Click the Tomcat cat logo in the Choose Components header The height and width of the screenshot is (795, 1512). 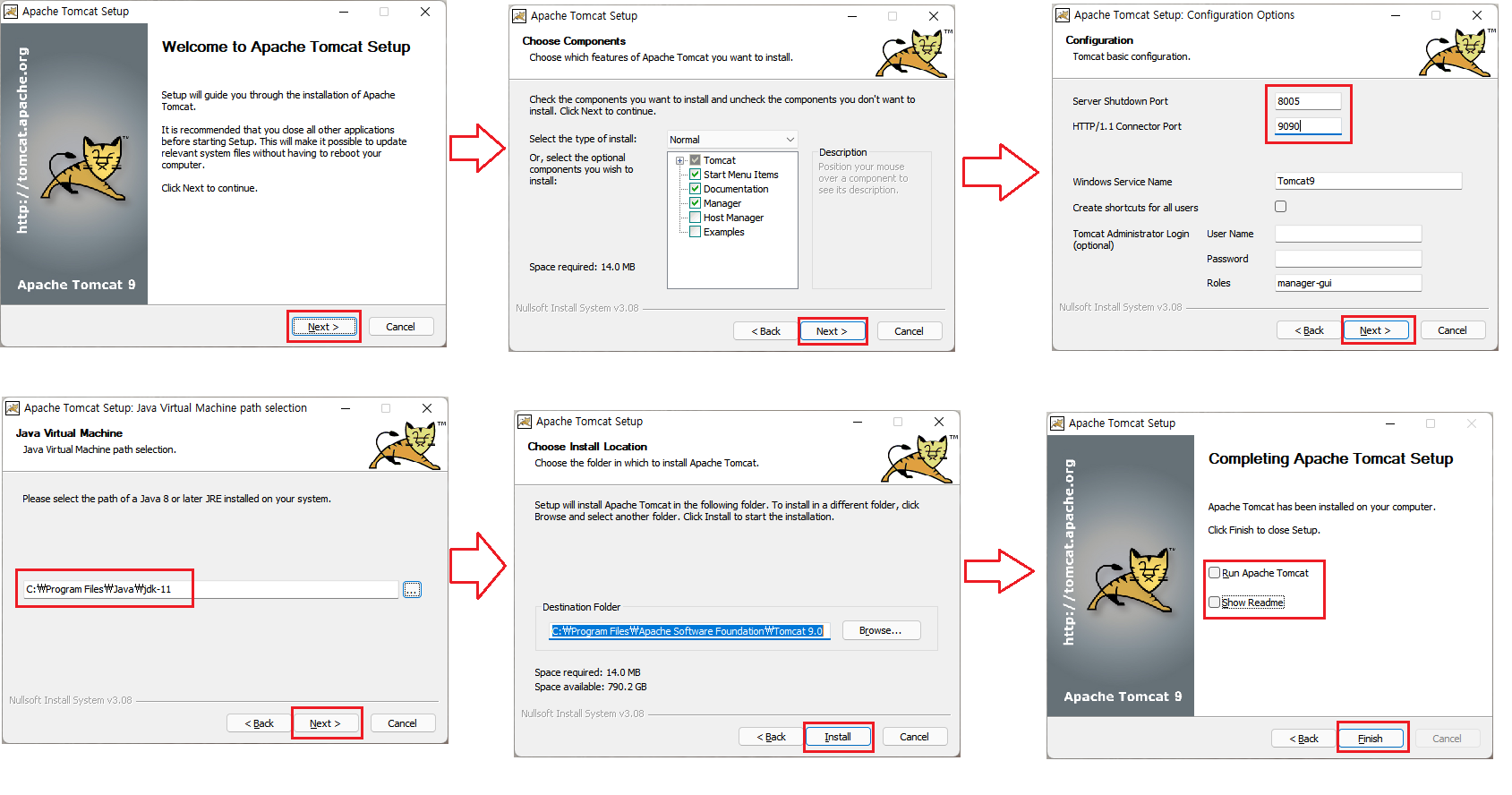pyautogui.click(x=912, y=54)
